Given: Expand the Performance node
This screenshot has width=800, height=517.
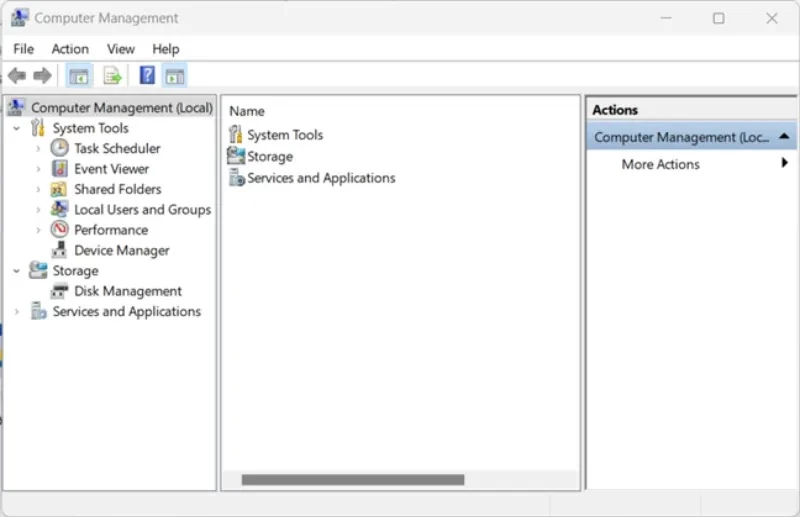Looking at the screenshot, I should pyautogui.click(x=38, y=230).
